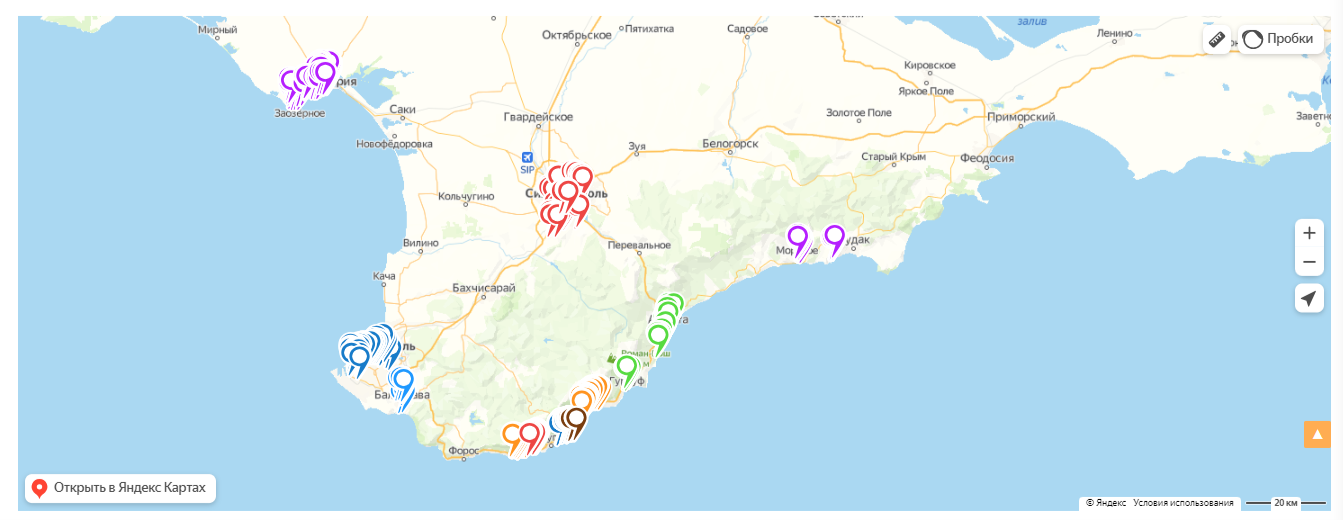Select the ruler distance measurement tool
1343x520 pixels.
coord(1216,39)
